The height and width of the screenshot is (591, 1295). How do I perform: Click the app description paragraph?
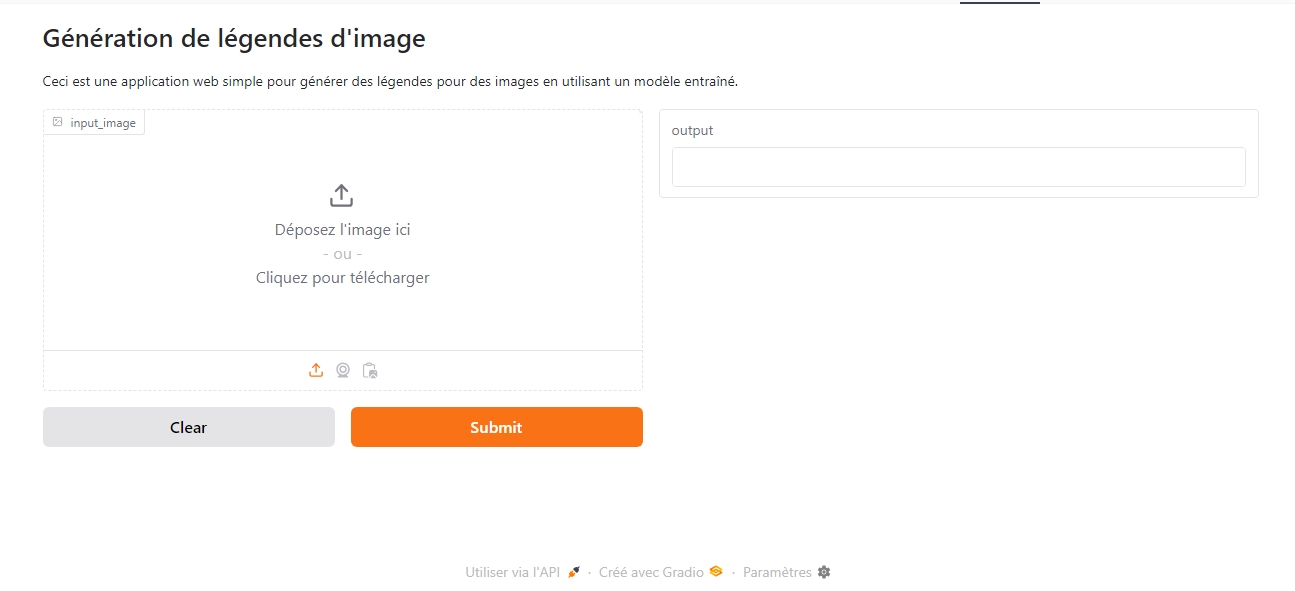[390, 82]
